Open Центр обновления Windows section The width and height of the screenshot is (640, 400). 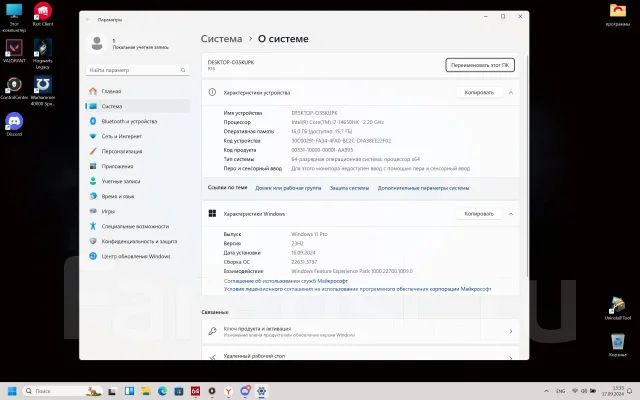[x=137, y=256]
